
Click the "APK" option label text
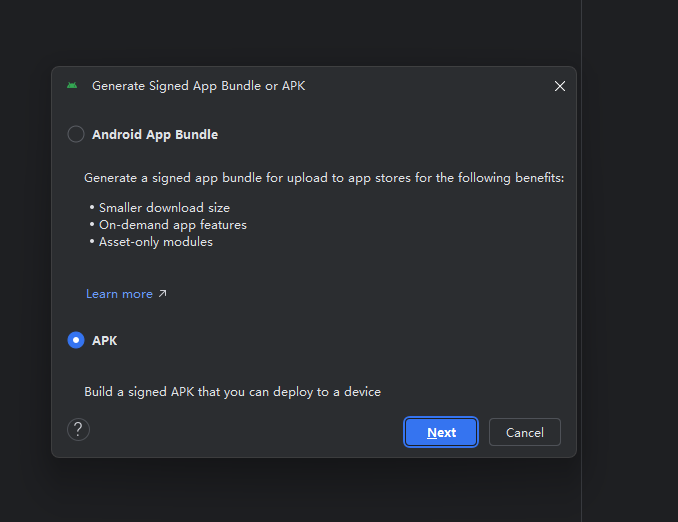(105, 341)
